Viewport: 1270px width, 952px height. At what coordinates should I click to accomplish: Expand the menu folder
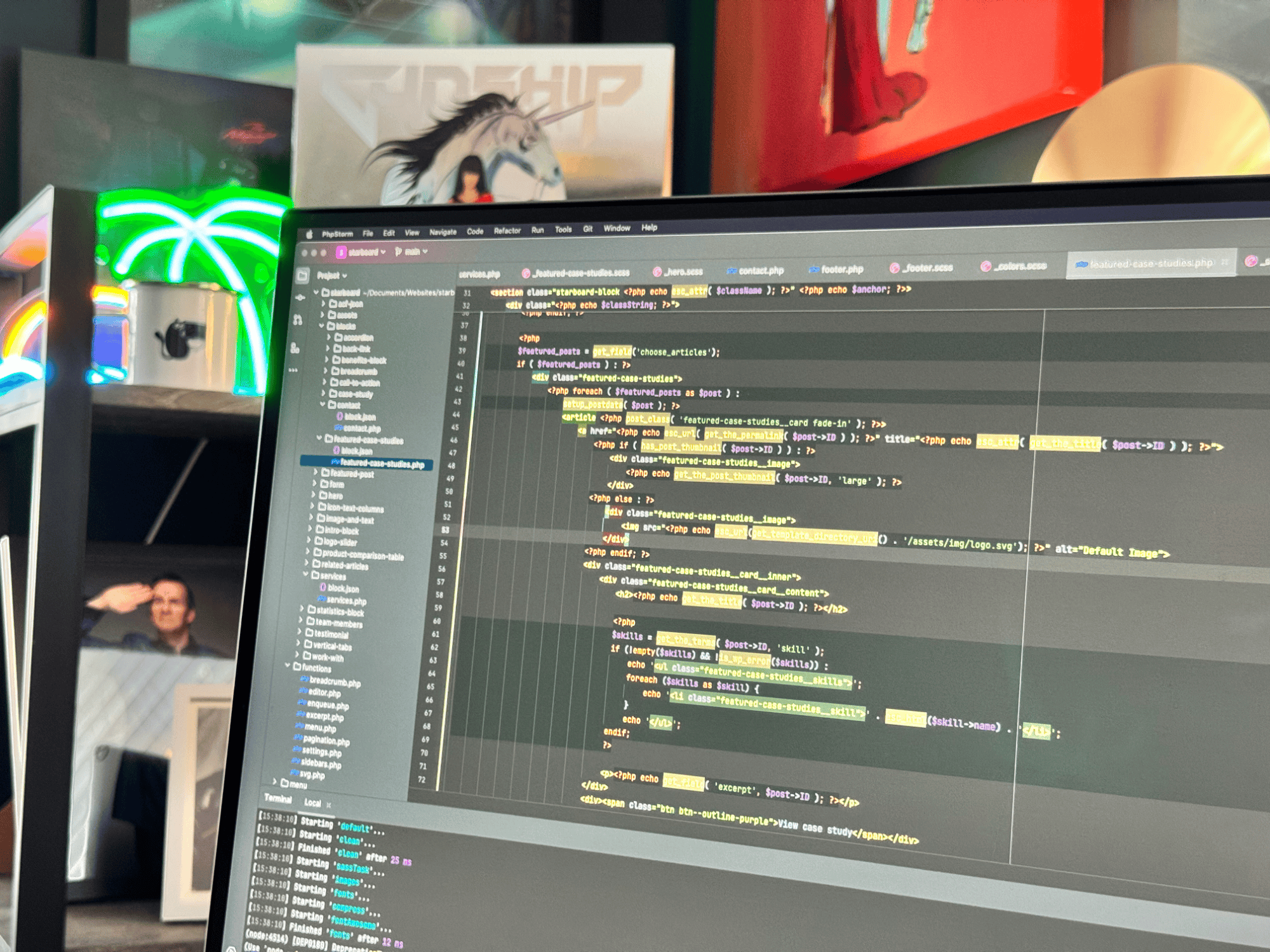[x=274, y=783]
